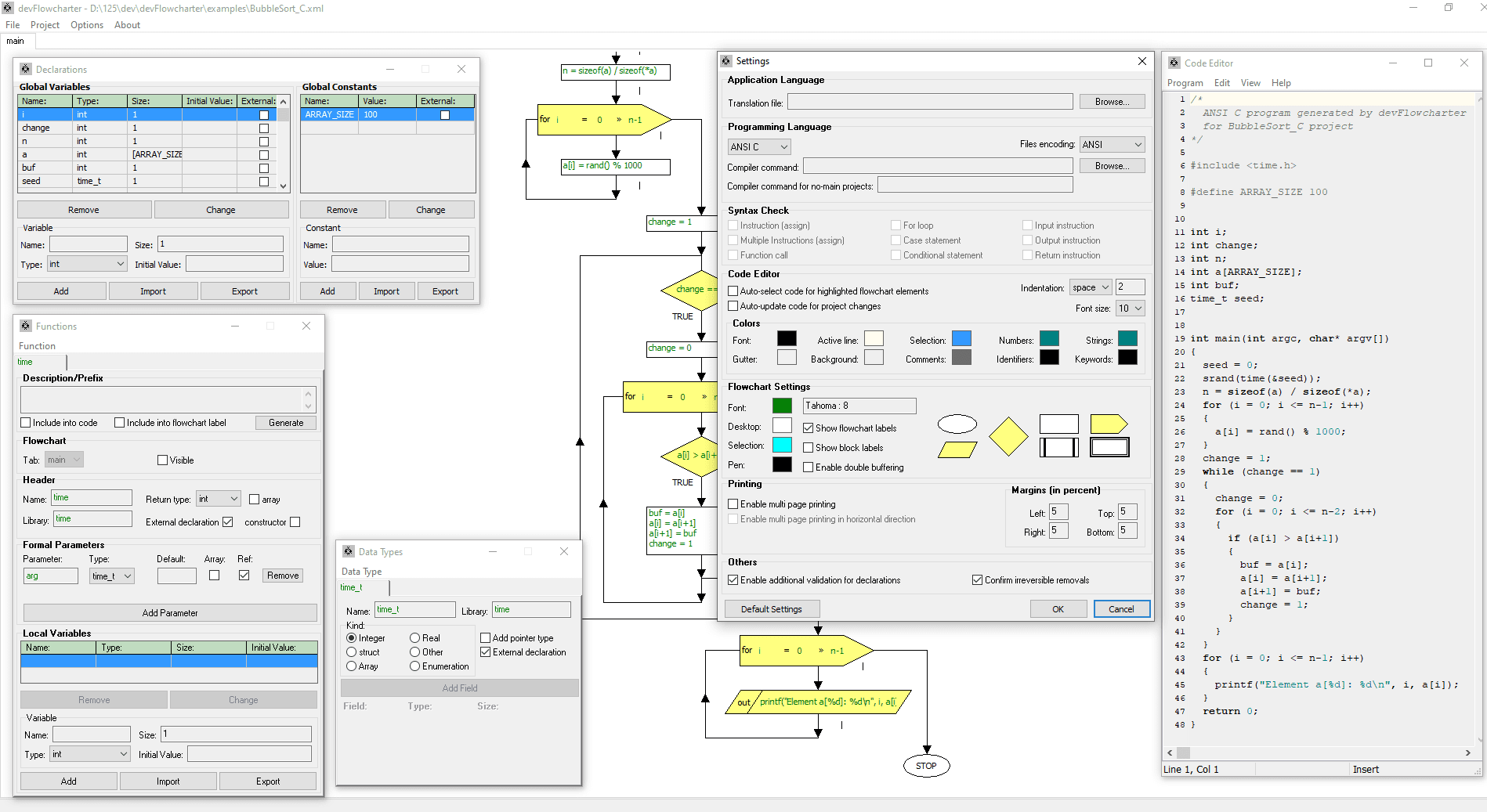Enable multi page printing
The width and height of the screenshot is (1487, 812).
tap(733, 504)
